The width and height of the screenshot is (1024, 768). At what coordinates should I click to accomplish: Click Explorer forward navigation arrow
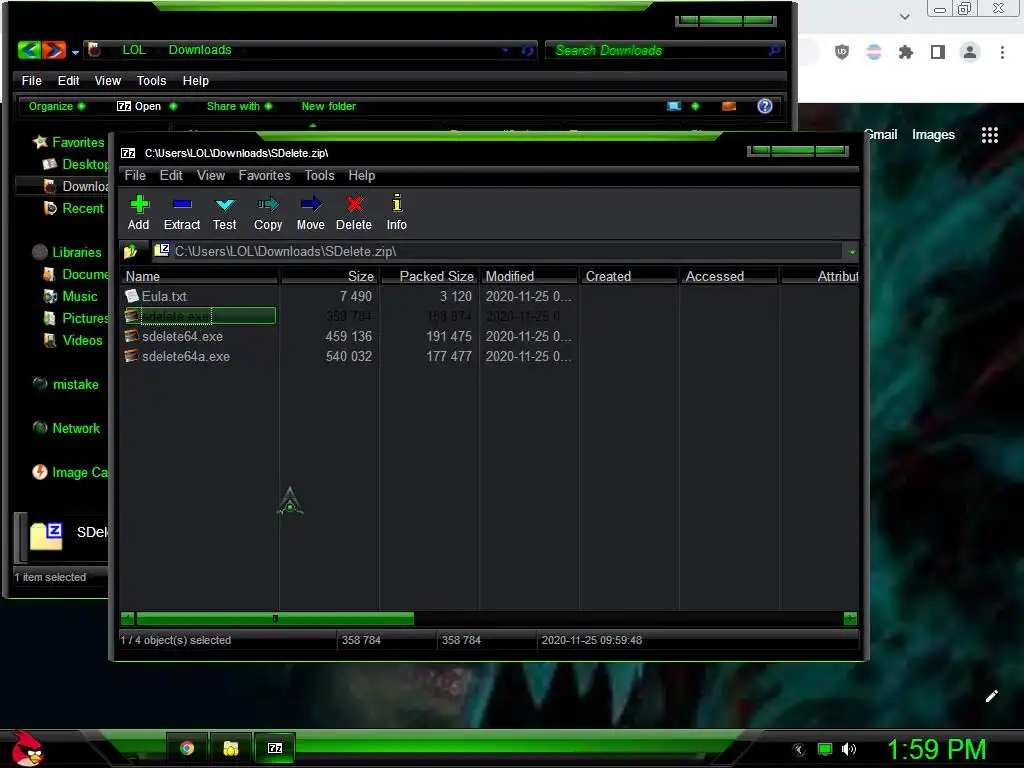coord(54,50)
